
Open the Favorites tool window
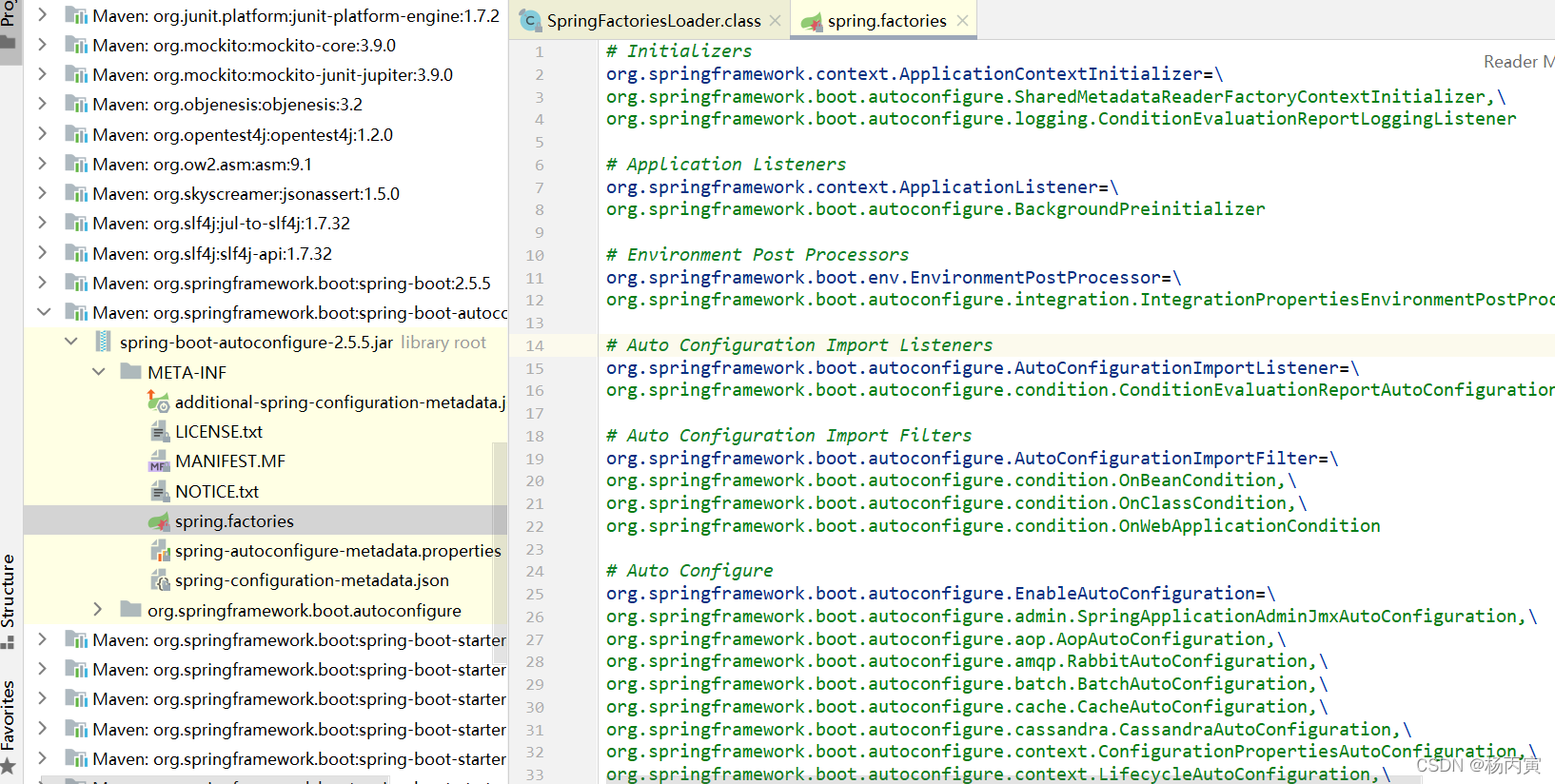(x=9, y=726)
